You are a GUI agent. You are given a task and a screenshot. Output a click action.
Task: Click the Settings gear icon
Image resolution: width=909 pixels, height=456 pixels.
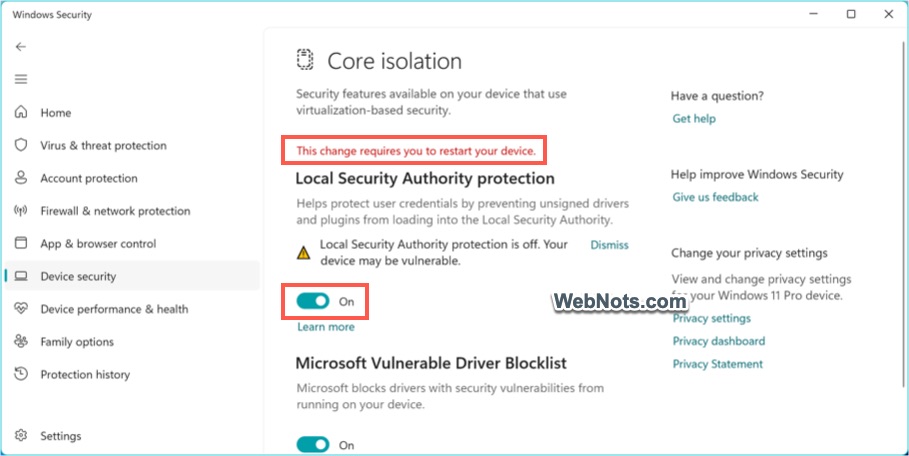21,436
